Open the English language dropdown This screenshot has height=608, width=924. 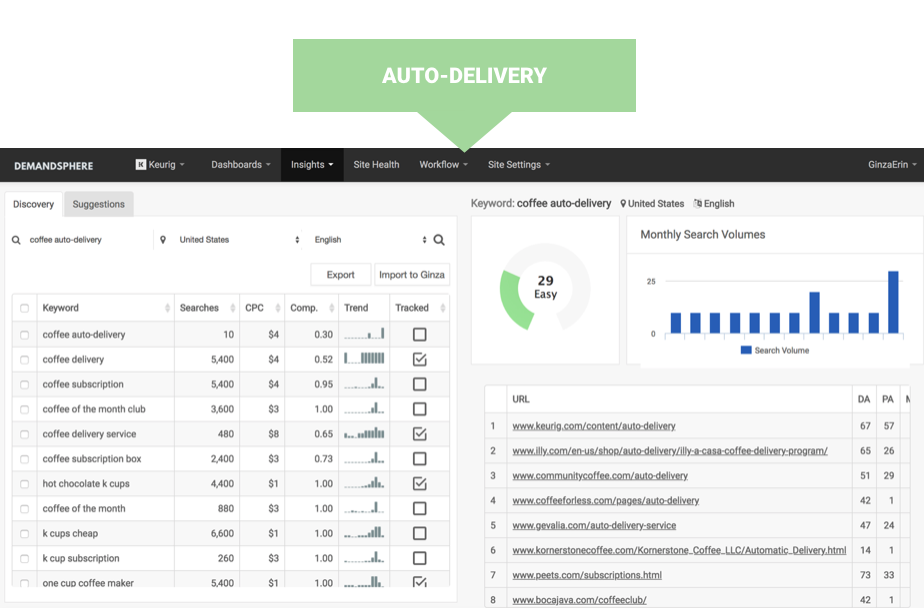tap(370, 240)
